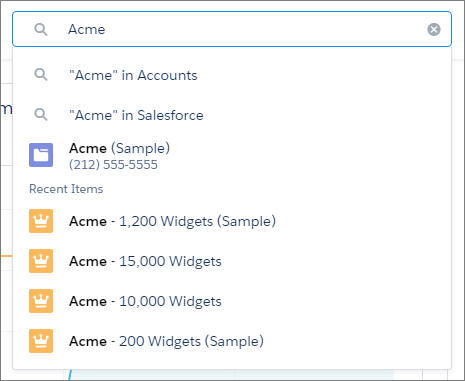This screenshot has width=465, height=381.
Task: Click the phone number (212) 555-5555
Action: 113,165
